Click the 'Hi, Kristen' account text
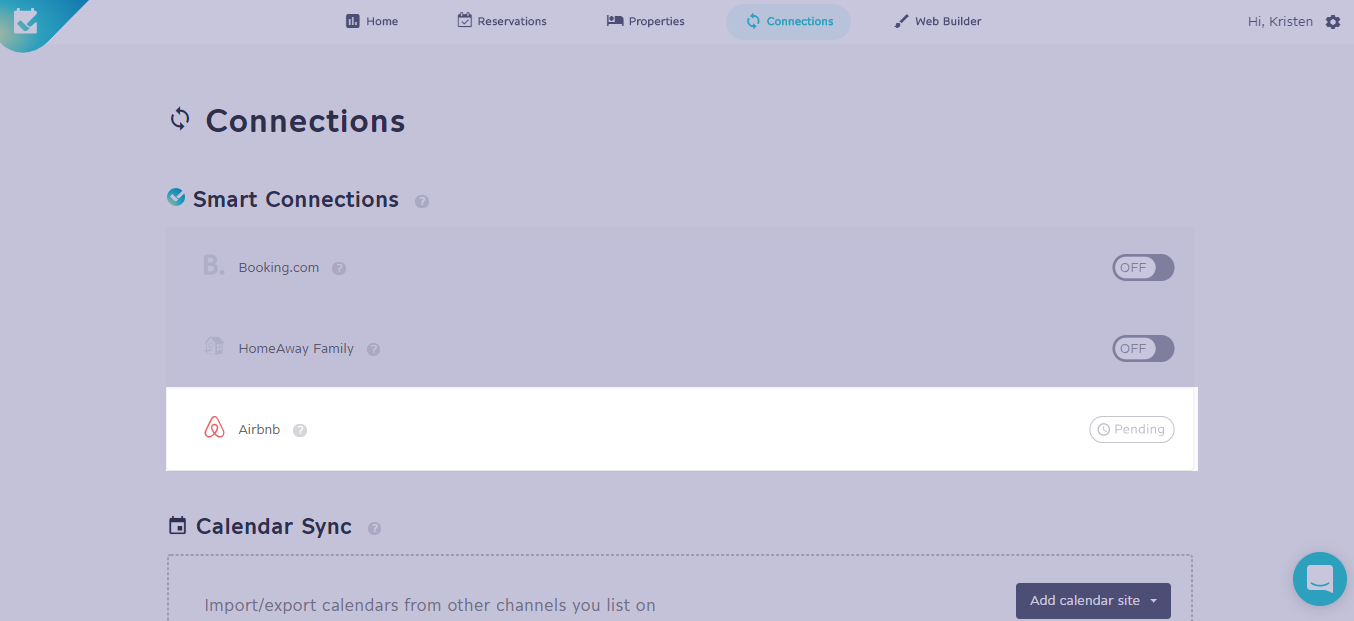The image size is (1354, 621). 1280,21
